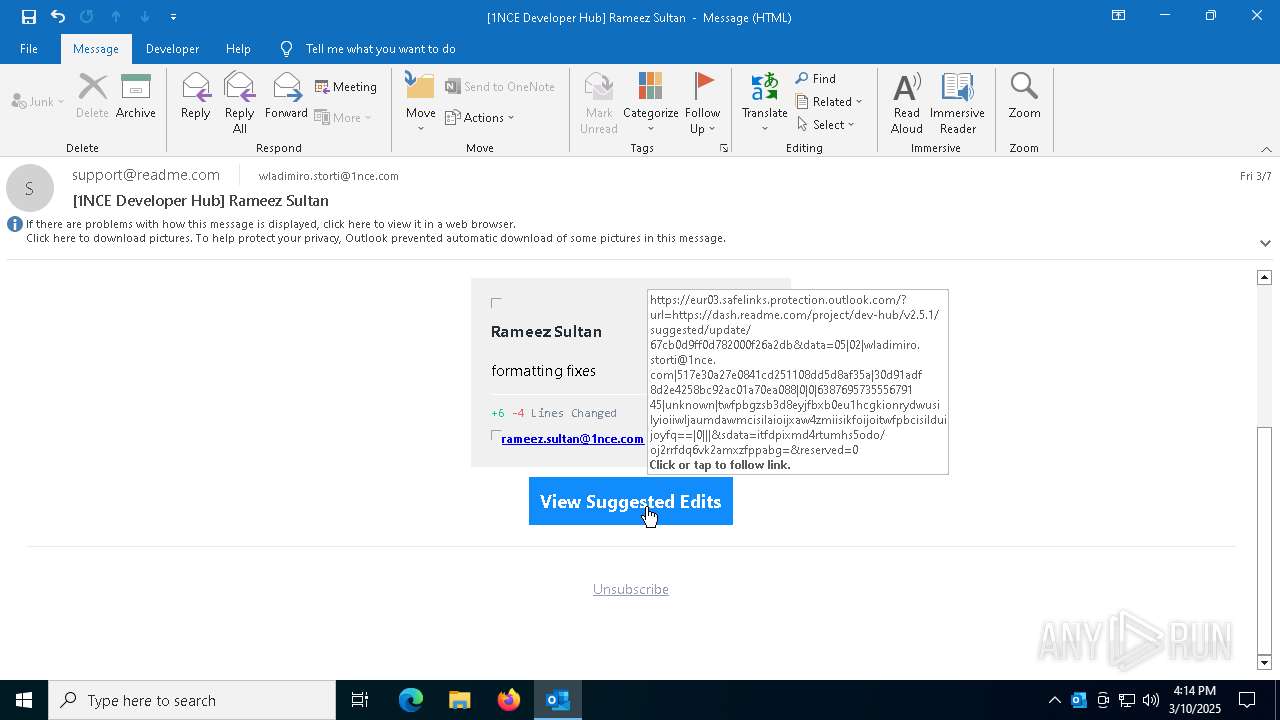Screen dimensions: 1280x720
Task: Click the taskbar search box
Action: pos(192,700)
